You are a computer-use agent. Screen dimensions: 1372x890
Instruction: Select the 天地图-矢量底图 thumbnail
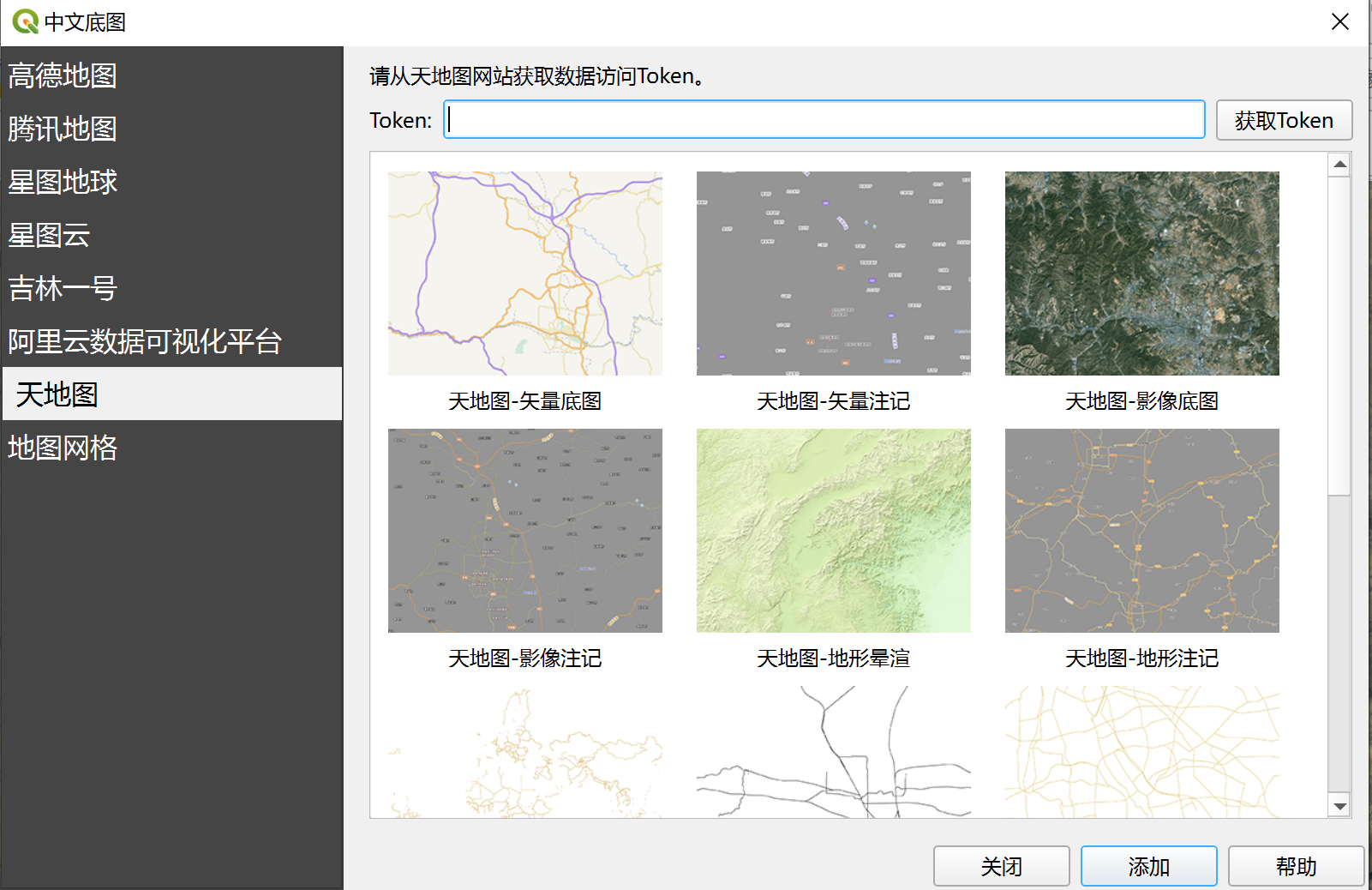[525, 274]
